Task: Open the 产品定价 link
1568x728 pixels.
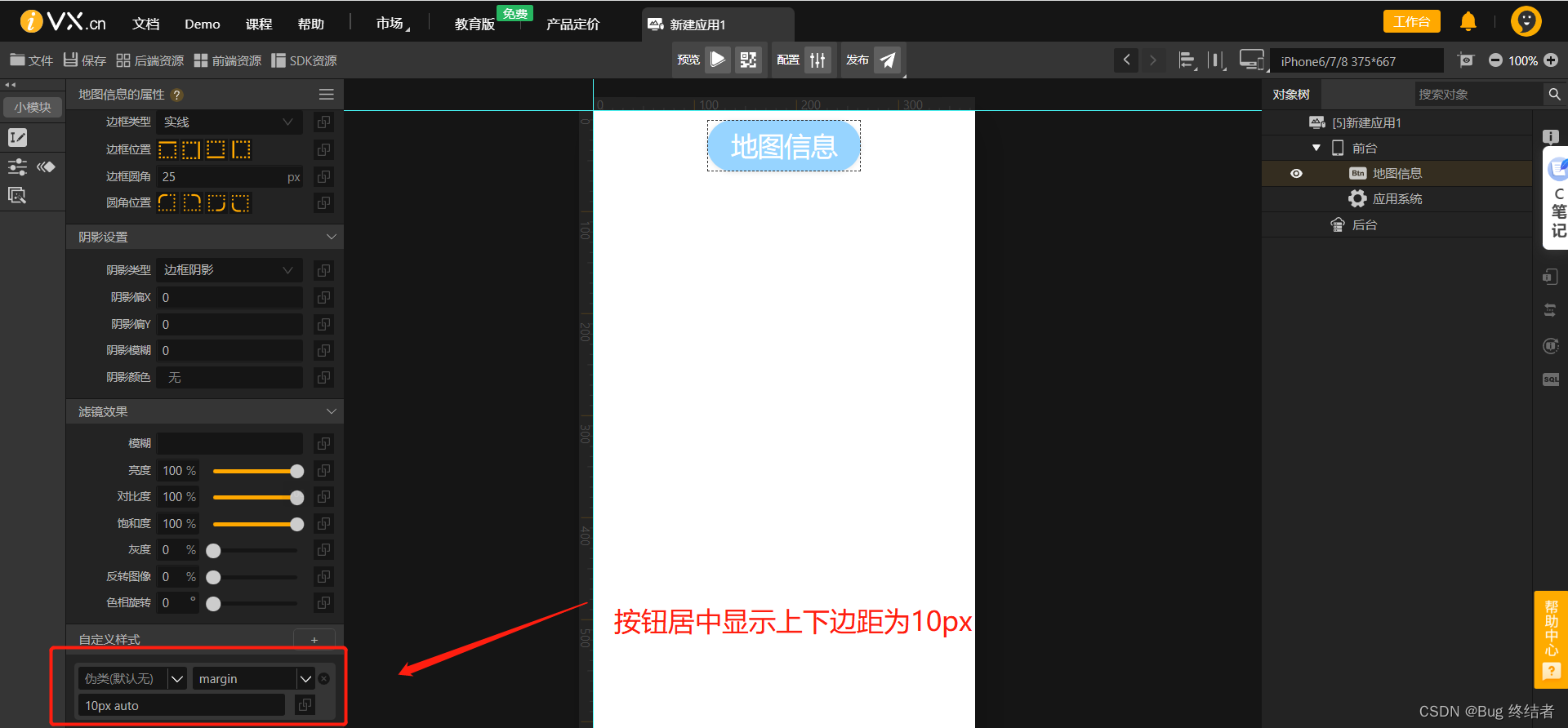Action: click(x=572, y=24)
